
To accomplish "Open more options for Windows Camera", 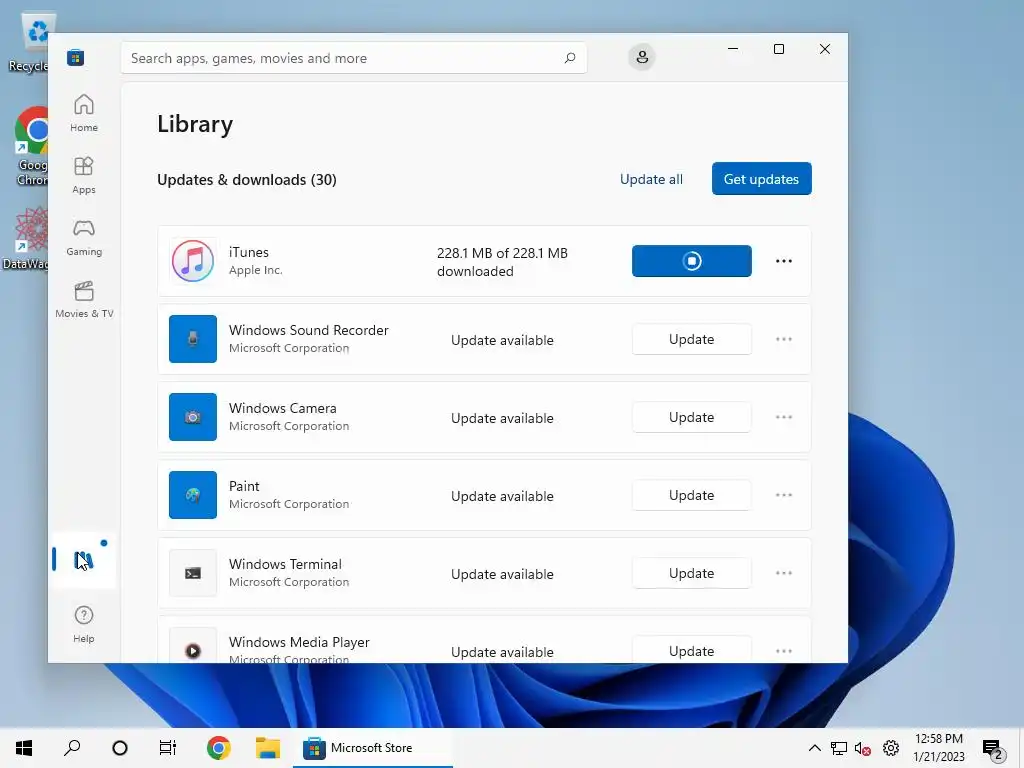I will [784, 417].
